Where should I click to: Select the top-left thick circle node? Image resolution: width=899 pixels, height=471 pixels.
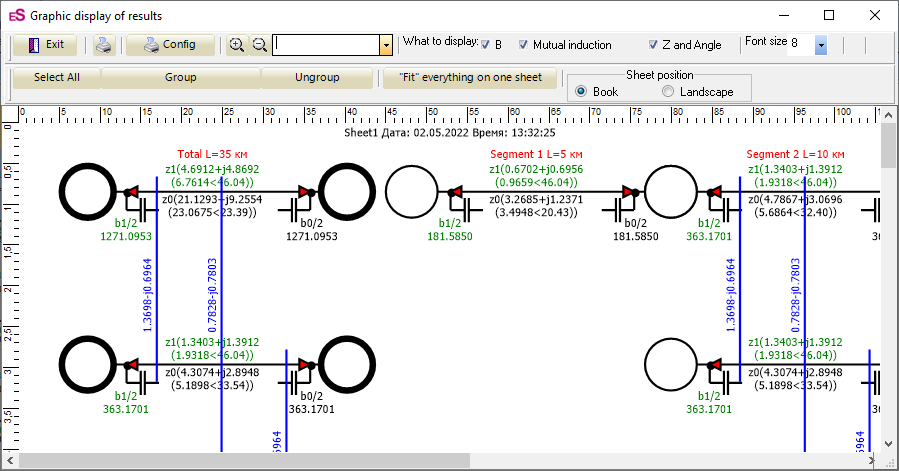[x=88, y=191]
